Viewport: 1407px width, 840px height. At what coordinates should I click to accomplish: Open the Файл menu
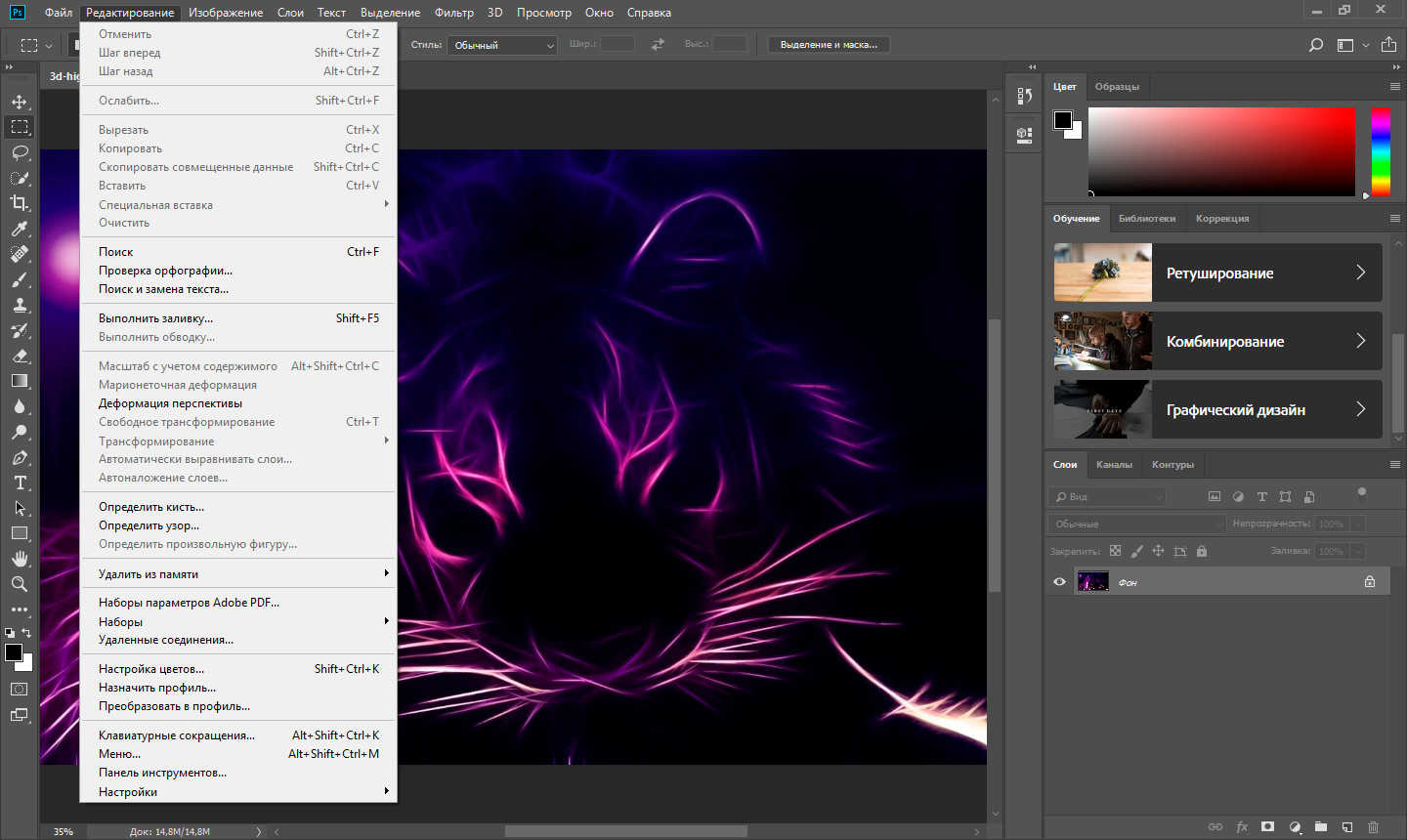(59, 13)
